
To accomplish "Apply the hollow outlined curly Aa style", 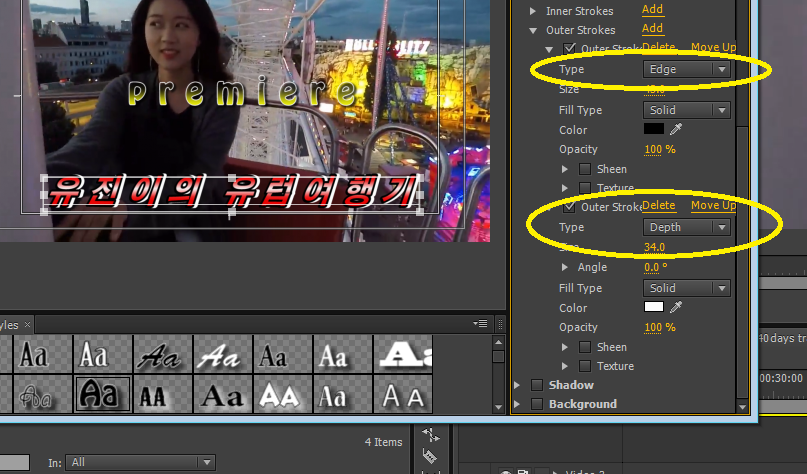I will coord(42,394).
